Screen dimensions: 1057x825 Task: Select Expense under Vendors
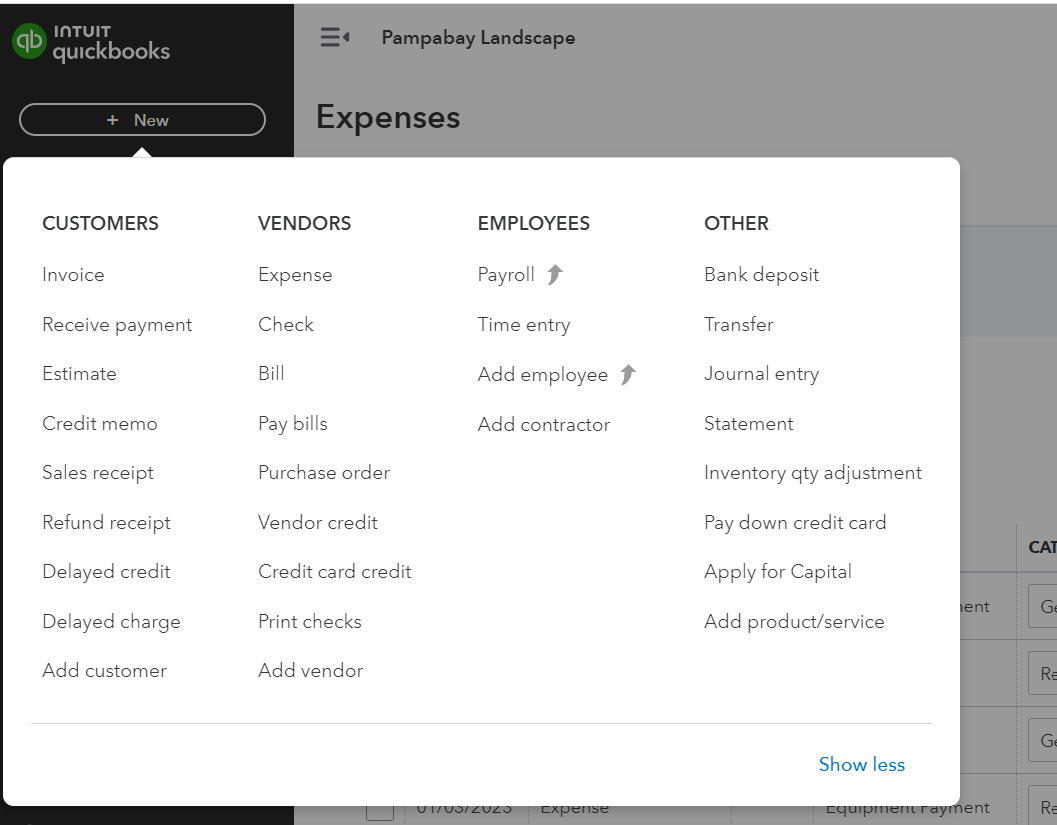click(x=293, y=274)
